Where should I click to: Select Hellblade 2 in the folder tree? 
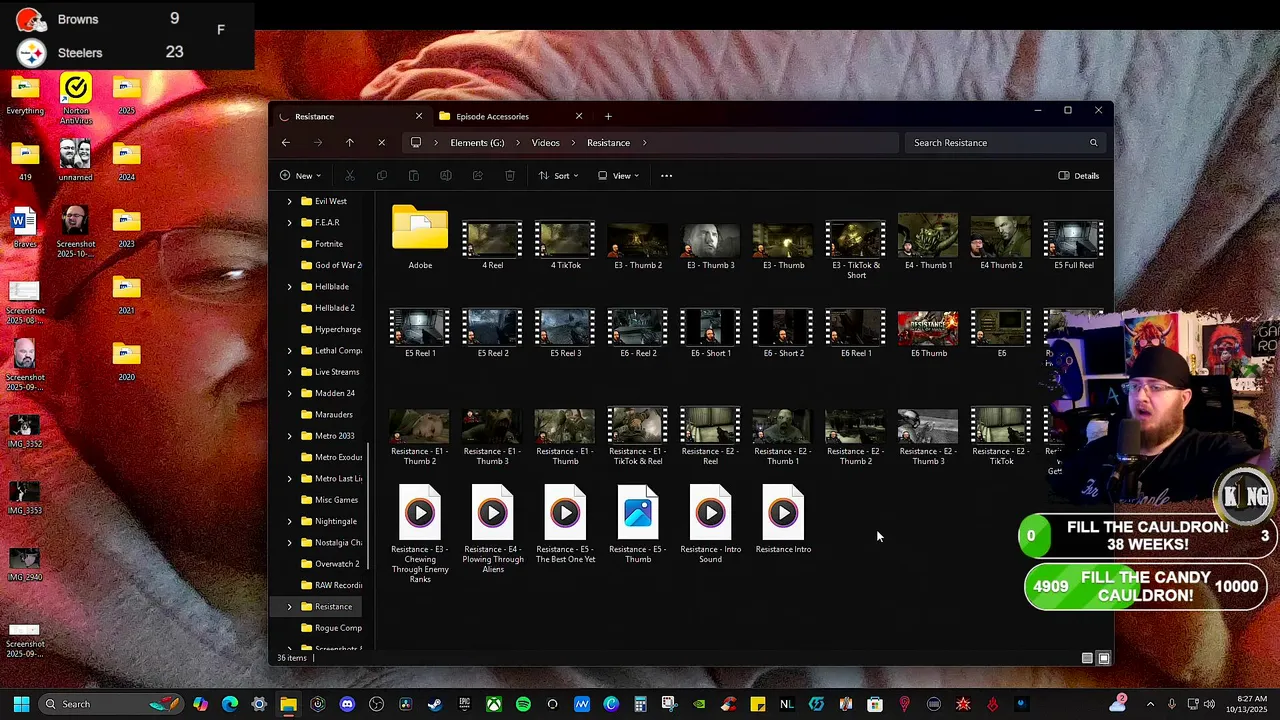334,308
